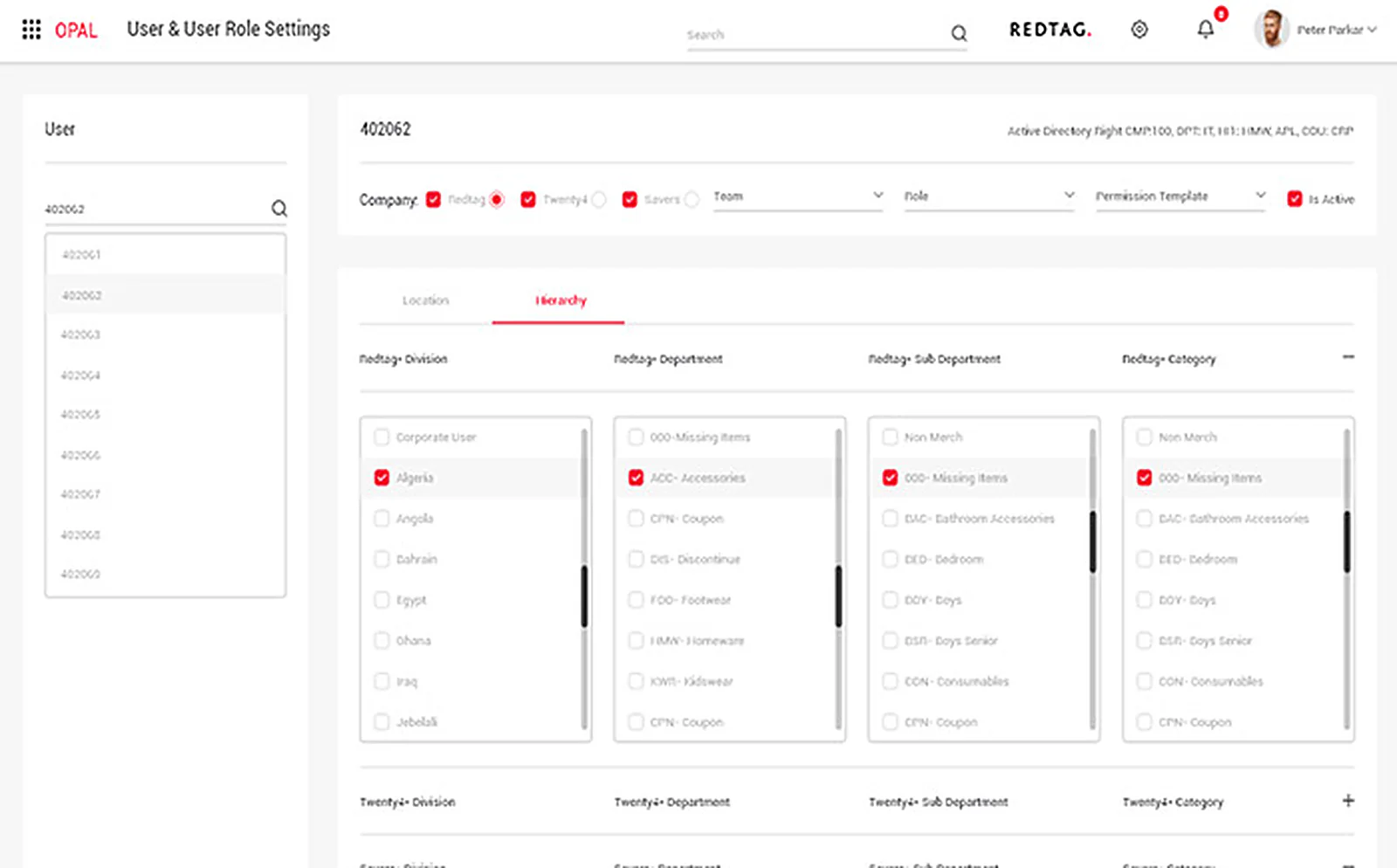Viewport: 1397px width, 868px height.
Task: Uncheck the Redtag company checkbox
Action: (433, 199)
